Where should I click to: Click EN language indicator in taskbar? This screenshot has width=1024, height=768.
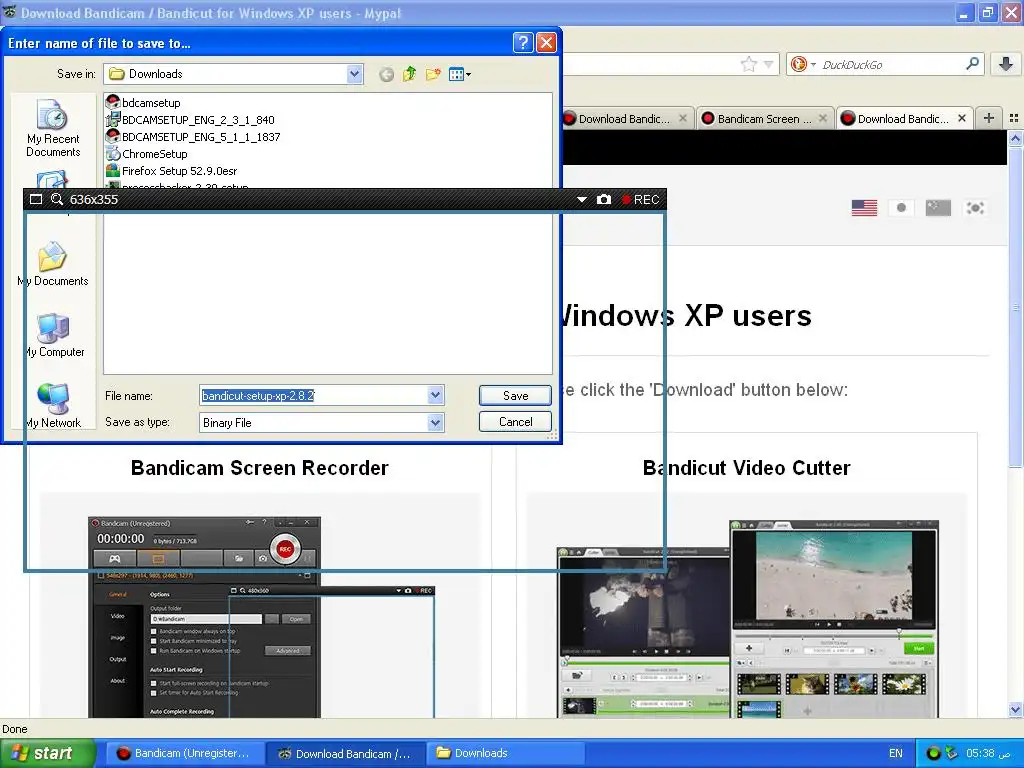[x=895, y=753]
